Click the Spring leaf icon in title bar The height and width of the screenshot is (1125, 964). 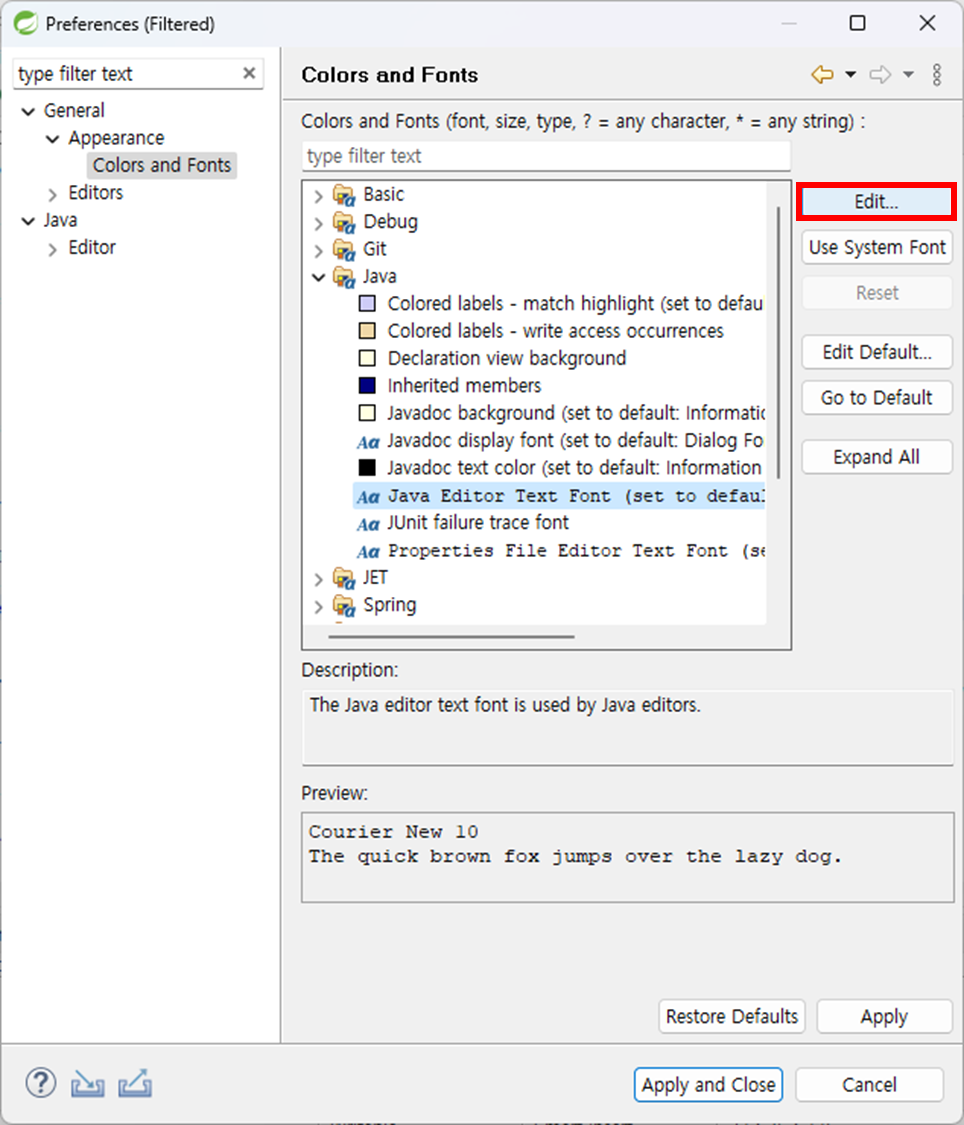coord(25,24)
